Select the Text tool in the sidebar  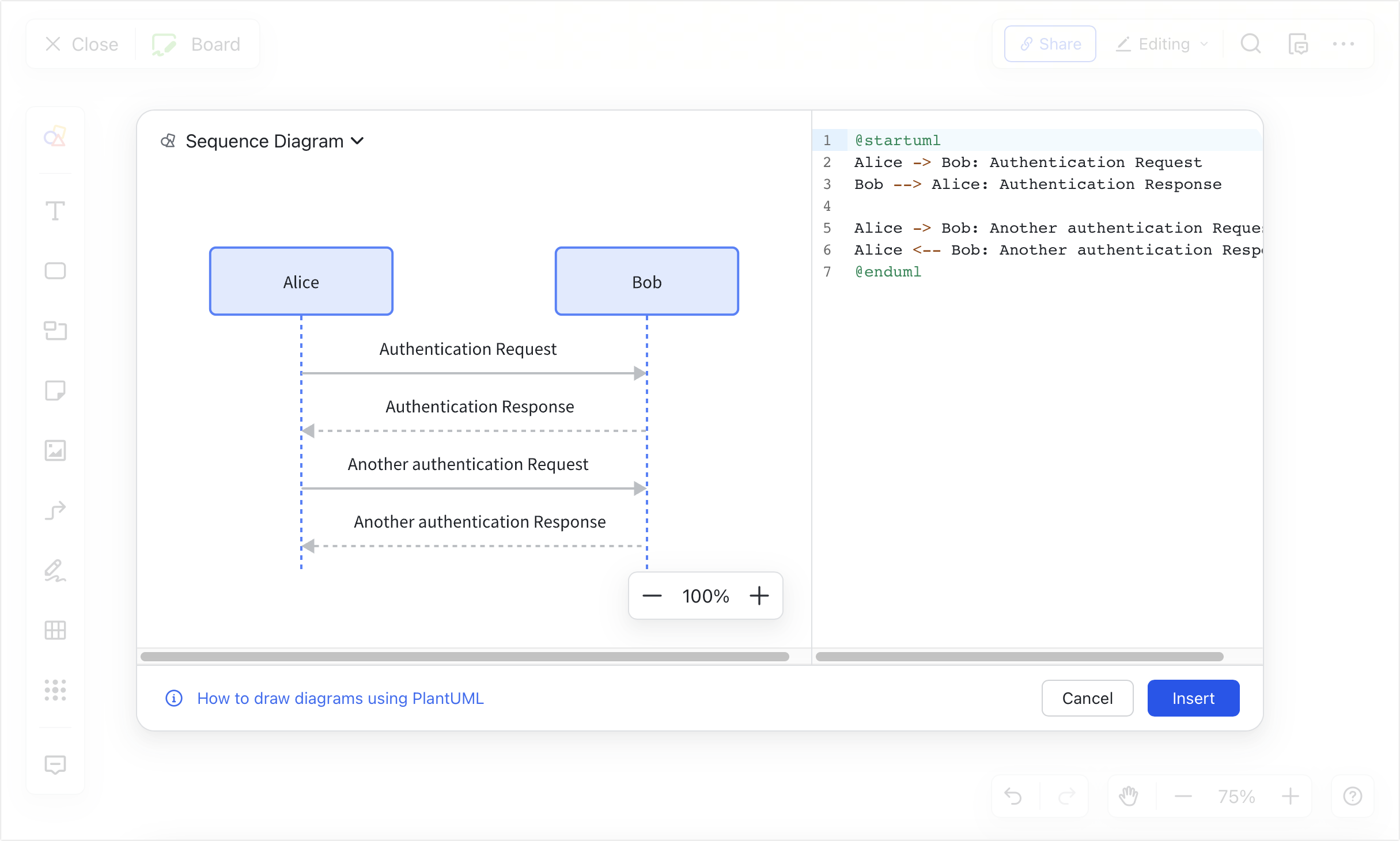click(55, 211)
